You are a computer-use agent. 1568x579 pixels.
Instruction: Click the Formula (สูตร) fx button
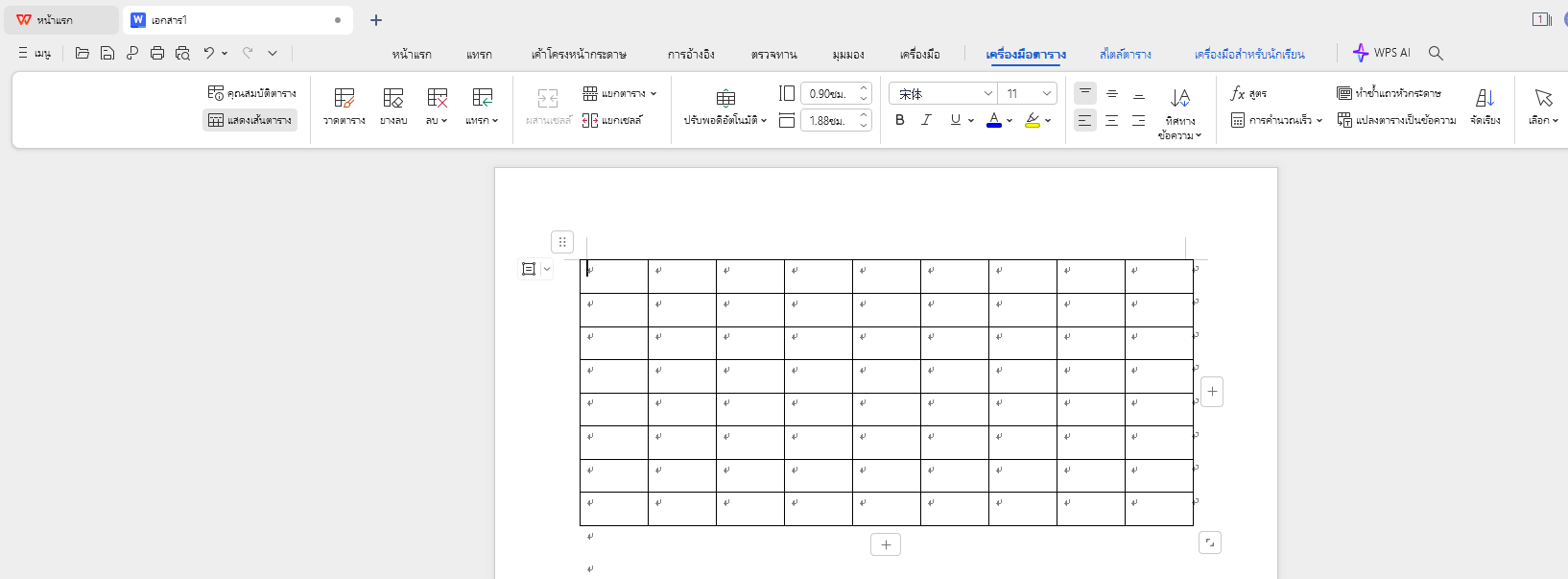1248,93
